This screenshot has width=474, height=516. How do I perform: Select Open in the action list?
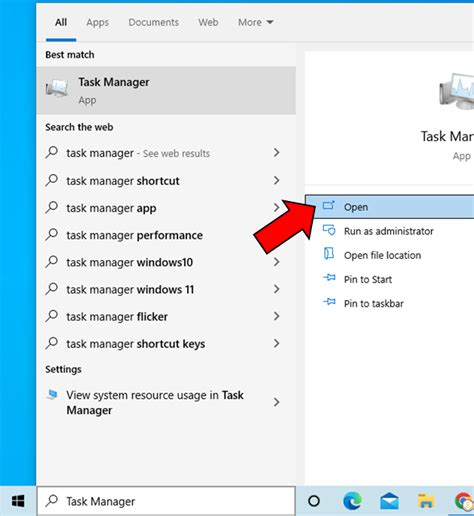[389, 207]
